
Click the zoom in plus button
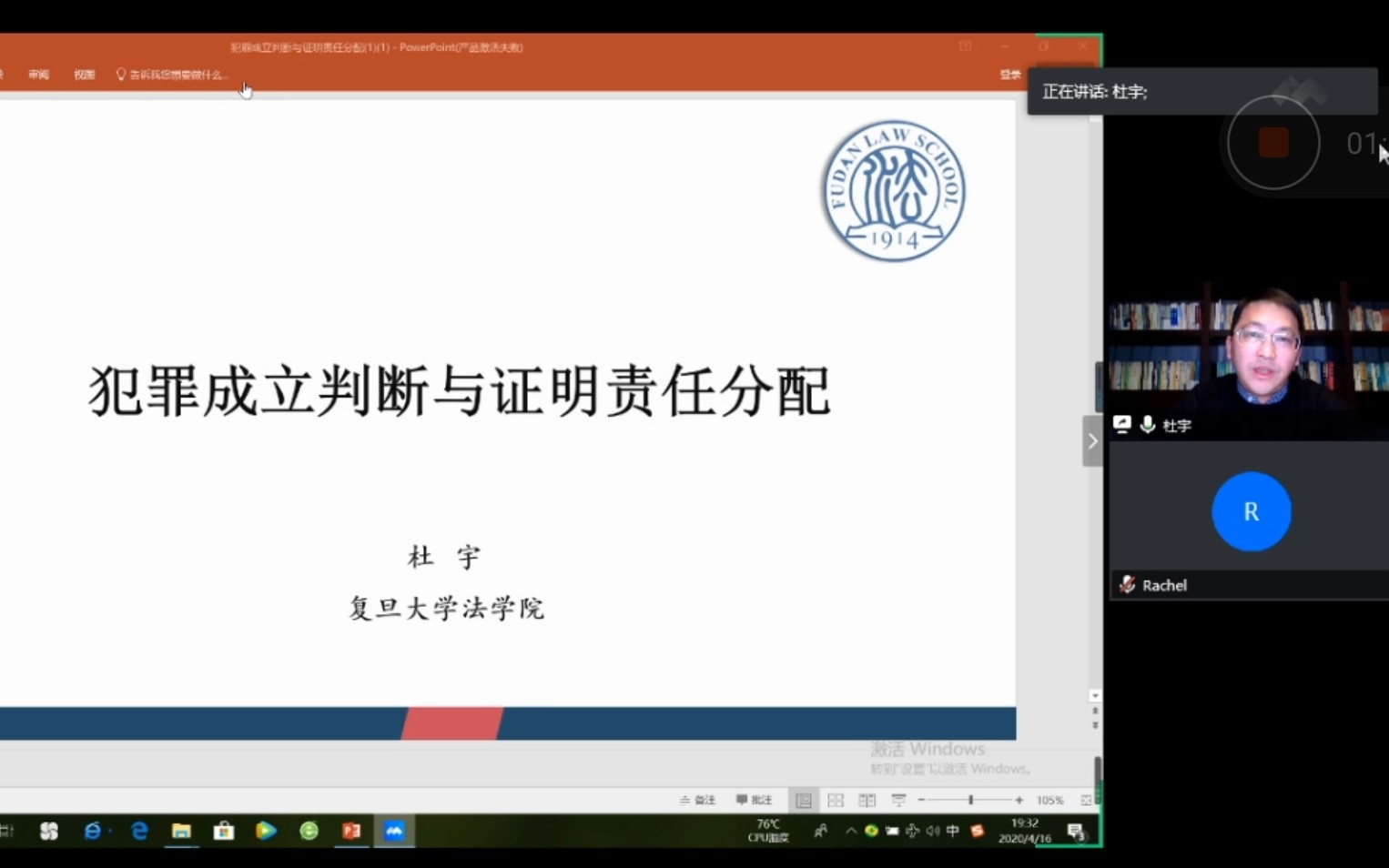point(1019,800)
